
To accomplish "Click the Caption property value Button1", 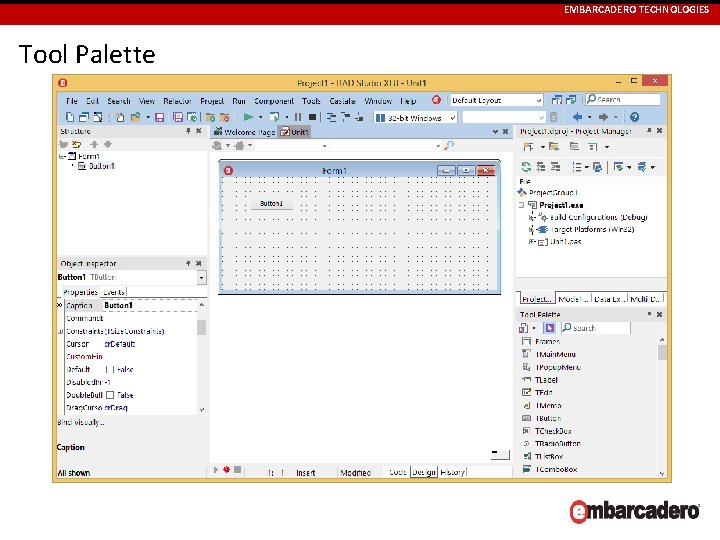I will tap(118, 305).
